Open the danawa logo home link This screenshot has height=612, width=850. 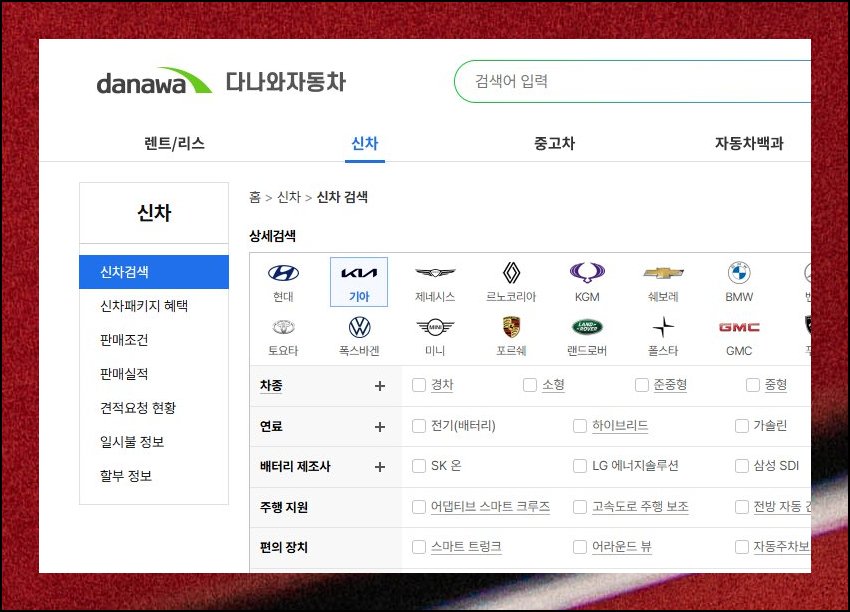tap(154, 81)
